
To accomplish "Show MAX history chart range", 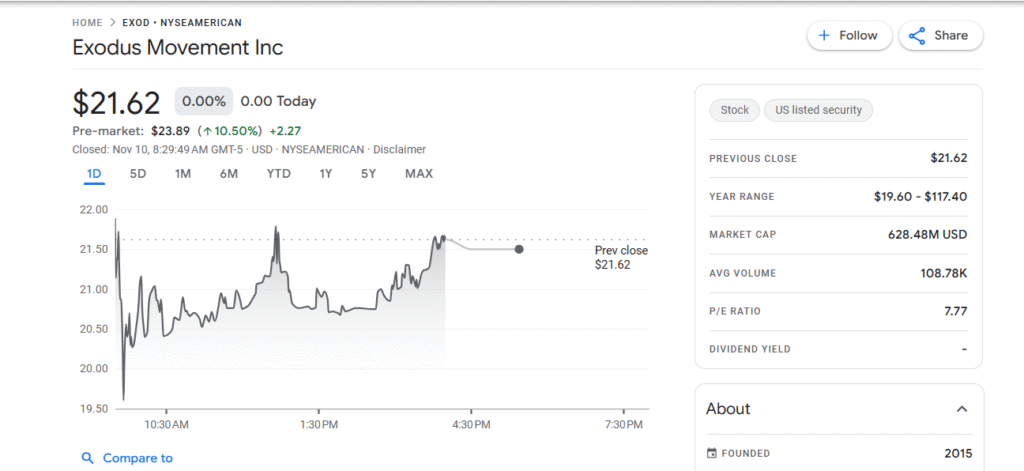I will 419,174.
